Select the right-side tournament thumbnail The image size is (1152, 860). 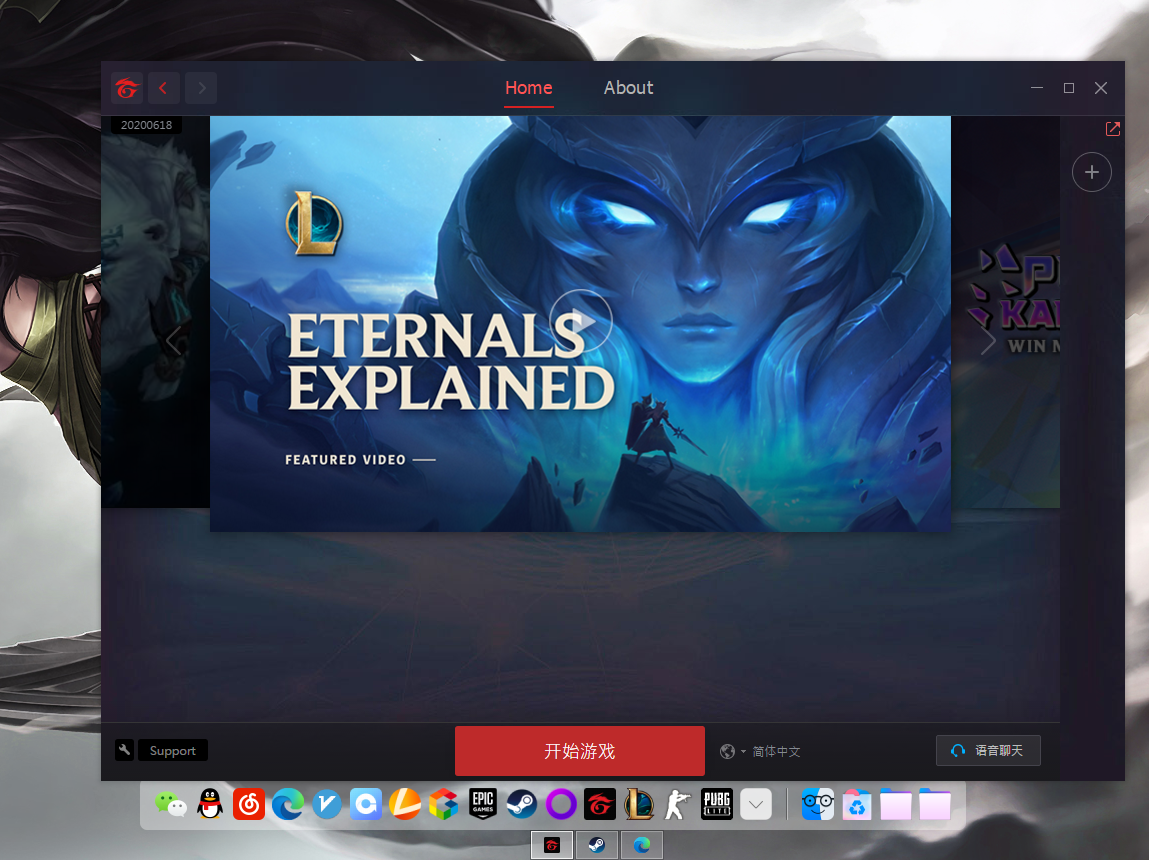tap(1006, 312)
